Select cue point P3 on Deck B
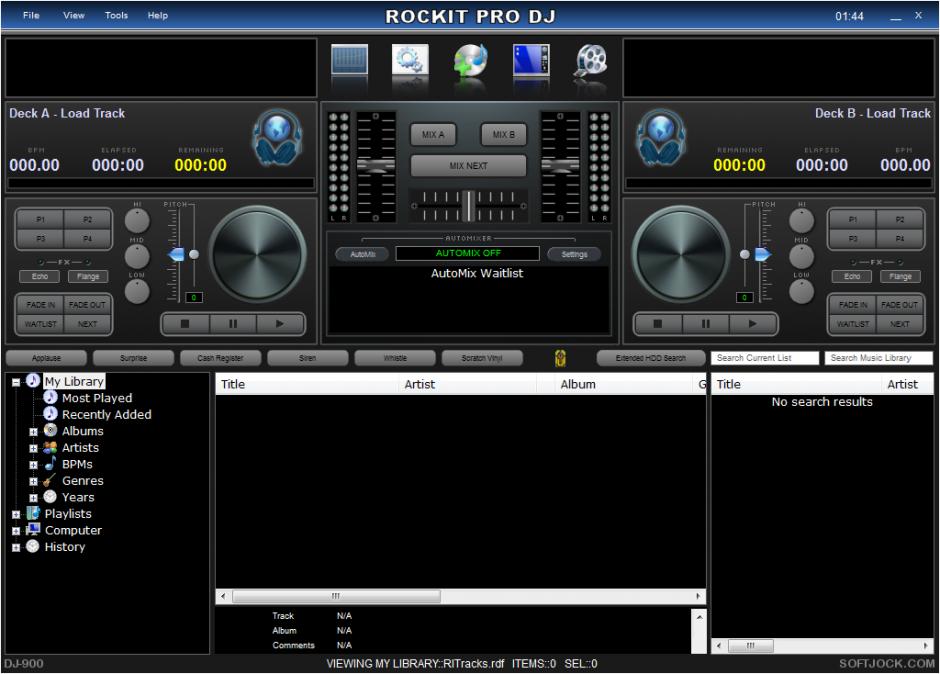The width and height of the screenshot is (940, 674). pos(852,238)
